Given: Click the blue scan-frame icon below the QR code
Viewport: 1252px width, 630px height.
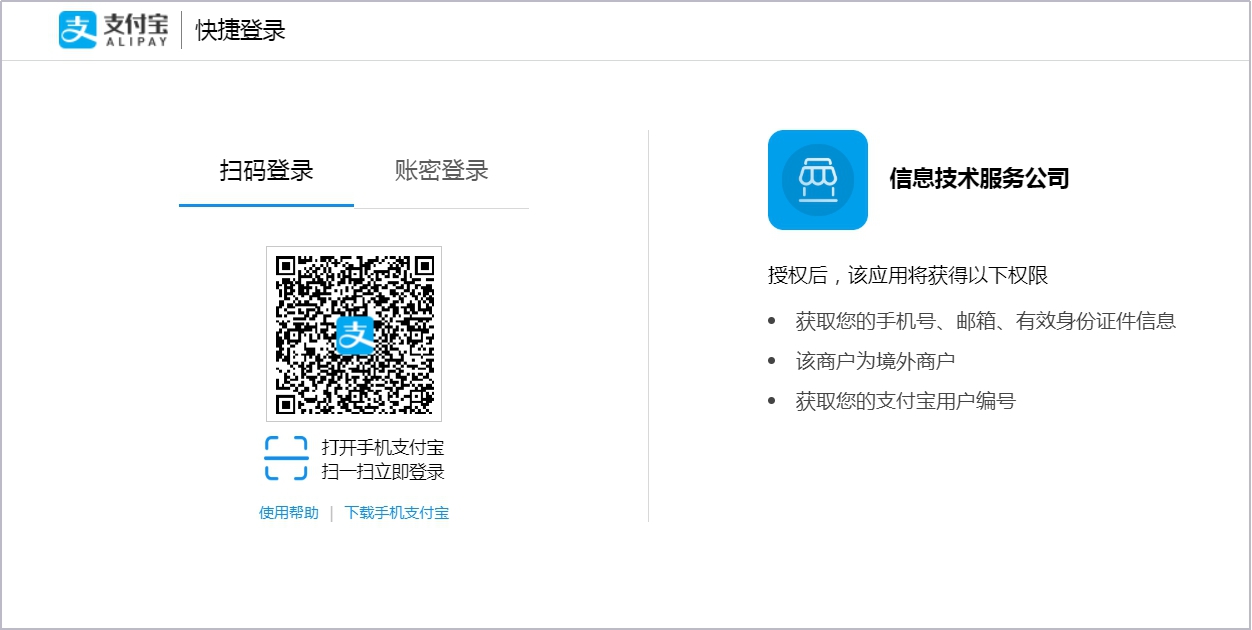Looking at the screenshot, I should [285, 457].
